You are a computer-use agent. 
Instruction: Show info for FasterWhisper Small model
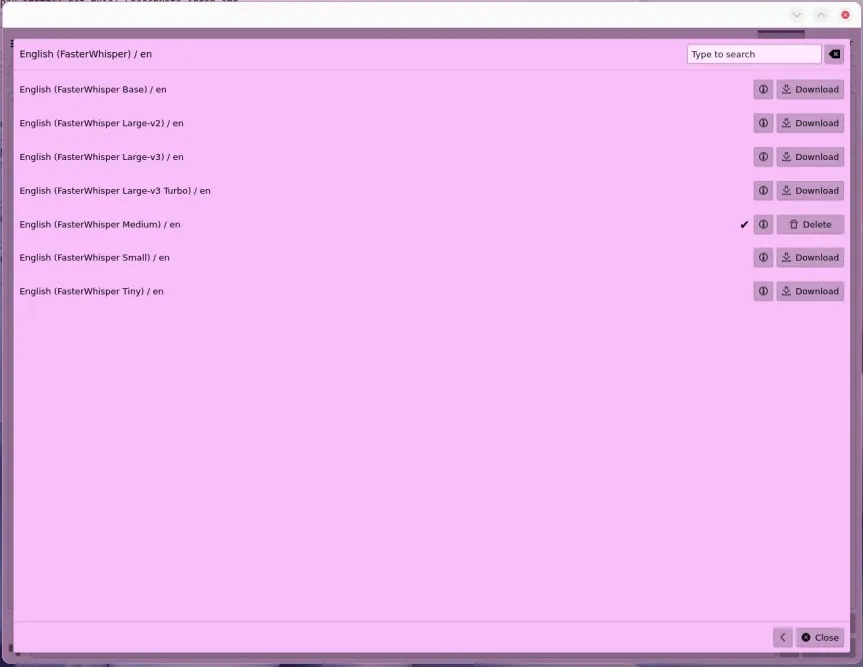763,258
